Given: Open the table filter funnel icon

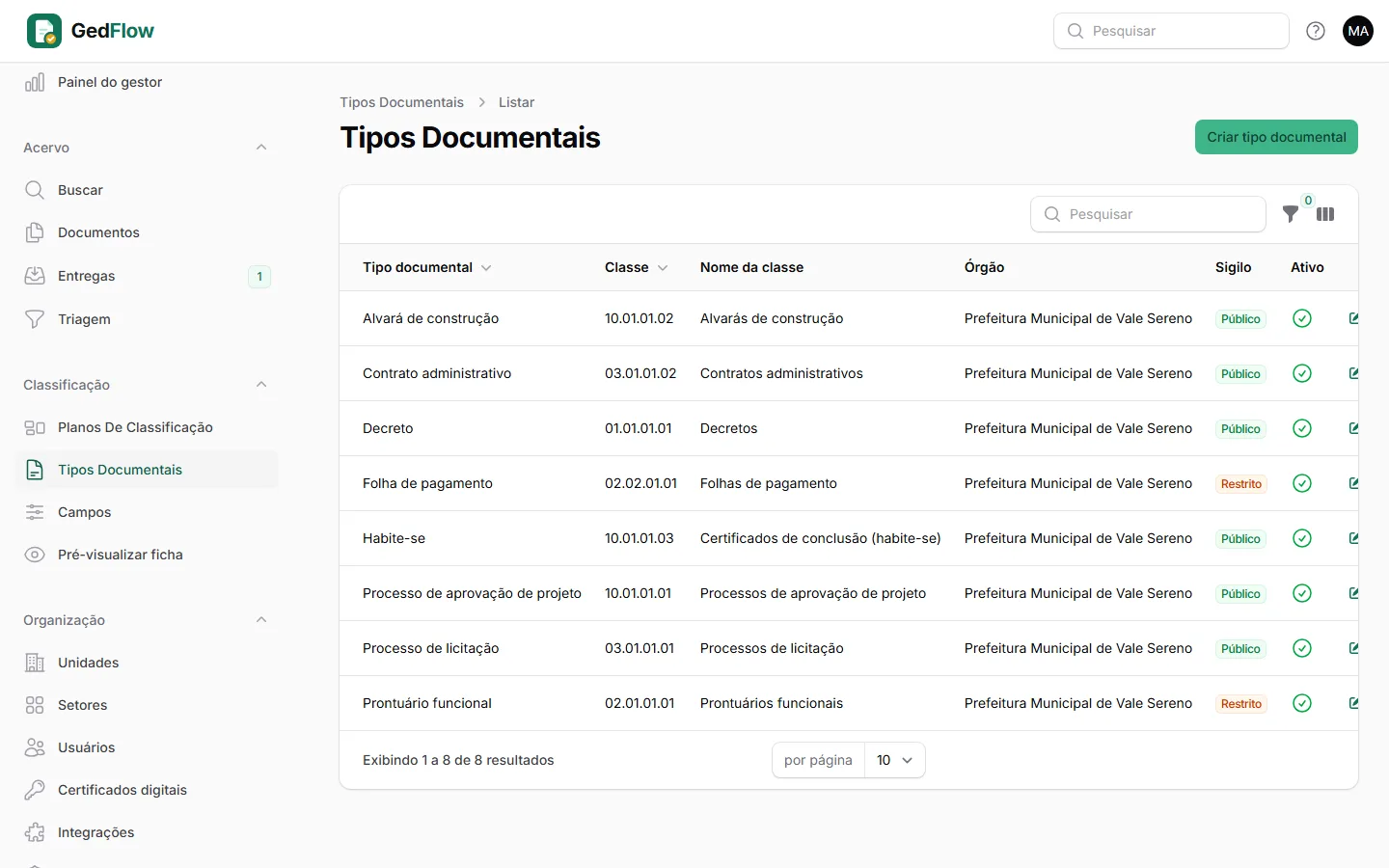Looking at the screenshot, I should coord(1291,214).
